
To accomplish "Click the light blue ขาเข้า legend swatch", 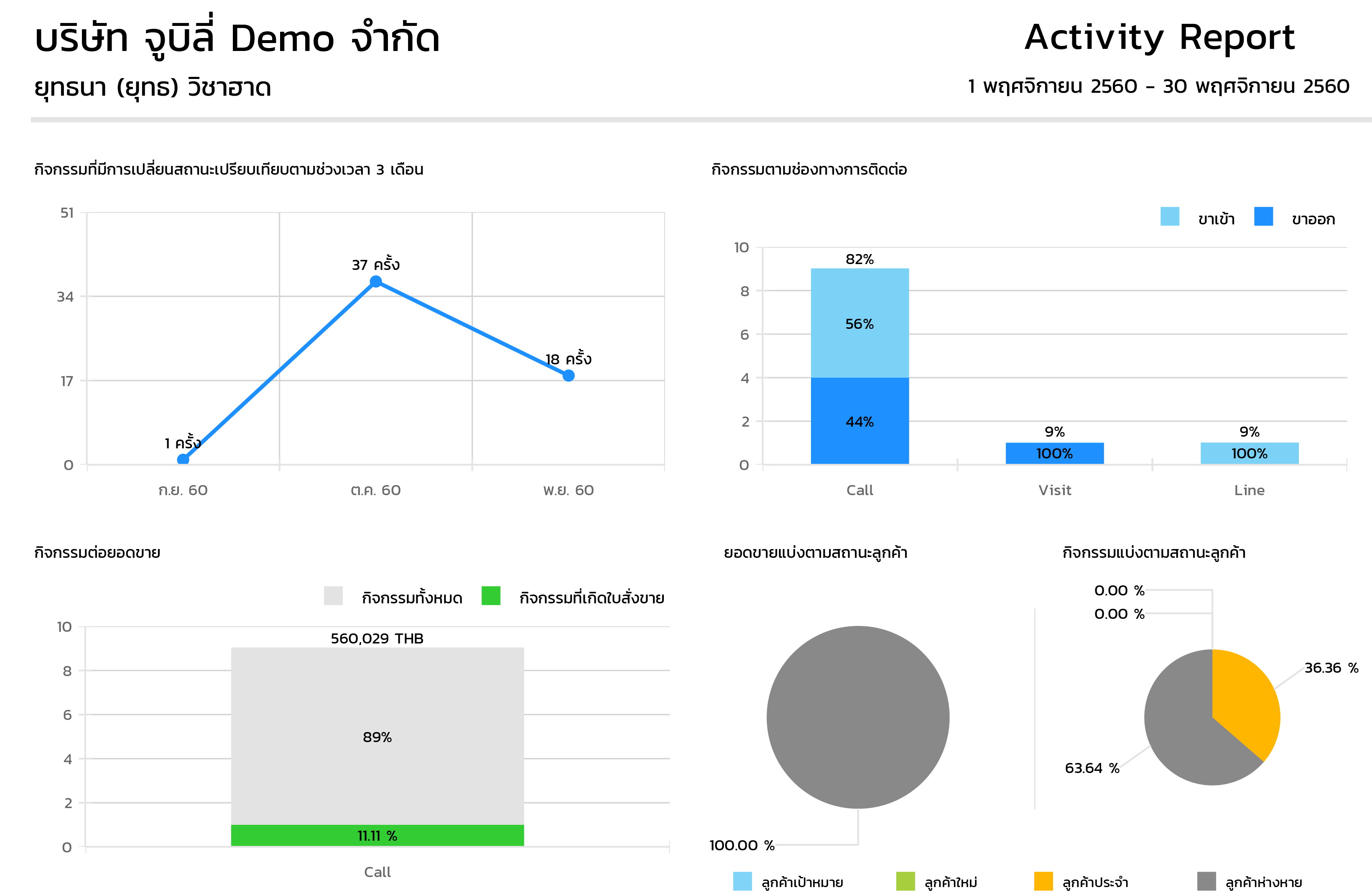I will click(x=1169, y=217).
